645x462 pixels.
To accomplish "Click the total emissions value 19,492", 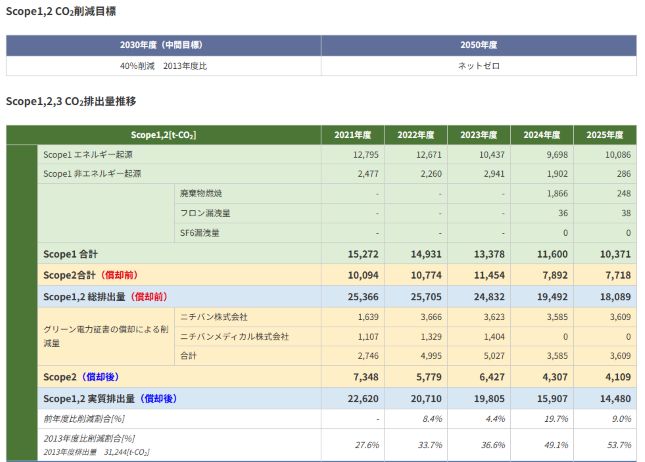I will [552, 297].
